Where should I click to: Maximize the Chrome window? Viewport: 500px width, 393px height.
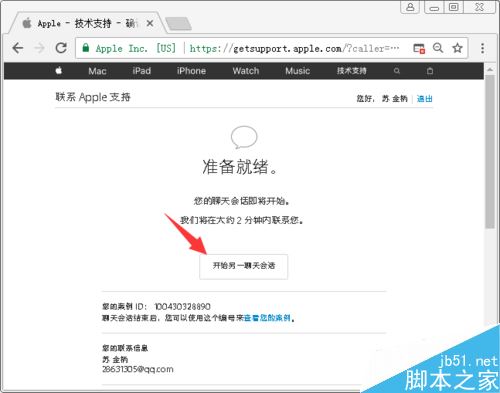[453, 7]
